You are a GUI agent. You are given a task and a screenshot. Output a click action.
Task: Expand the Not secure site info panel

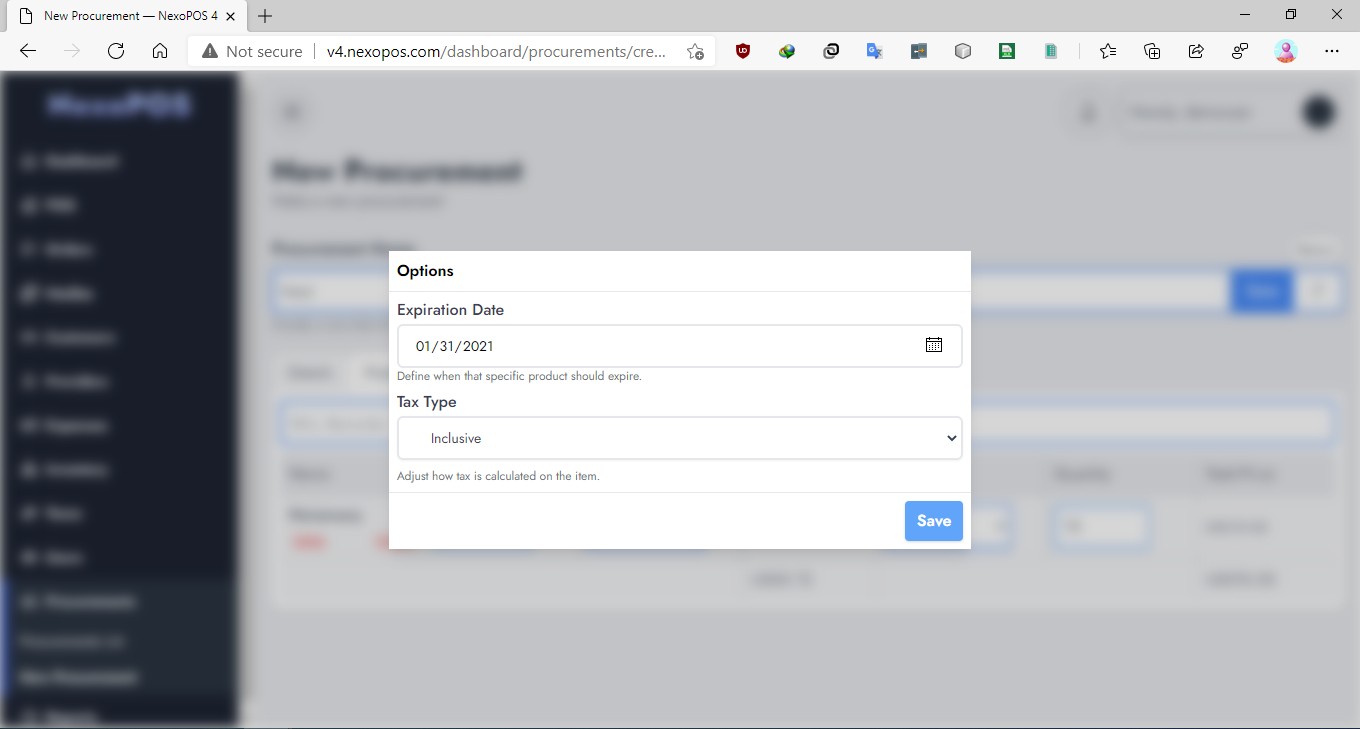[x=249, y=51]
